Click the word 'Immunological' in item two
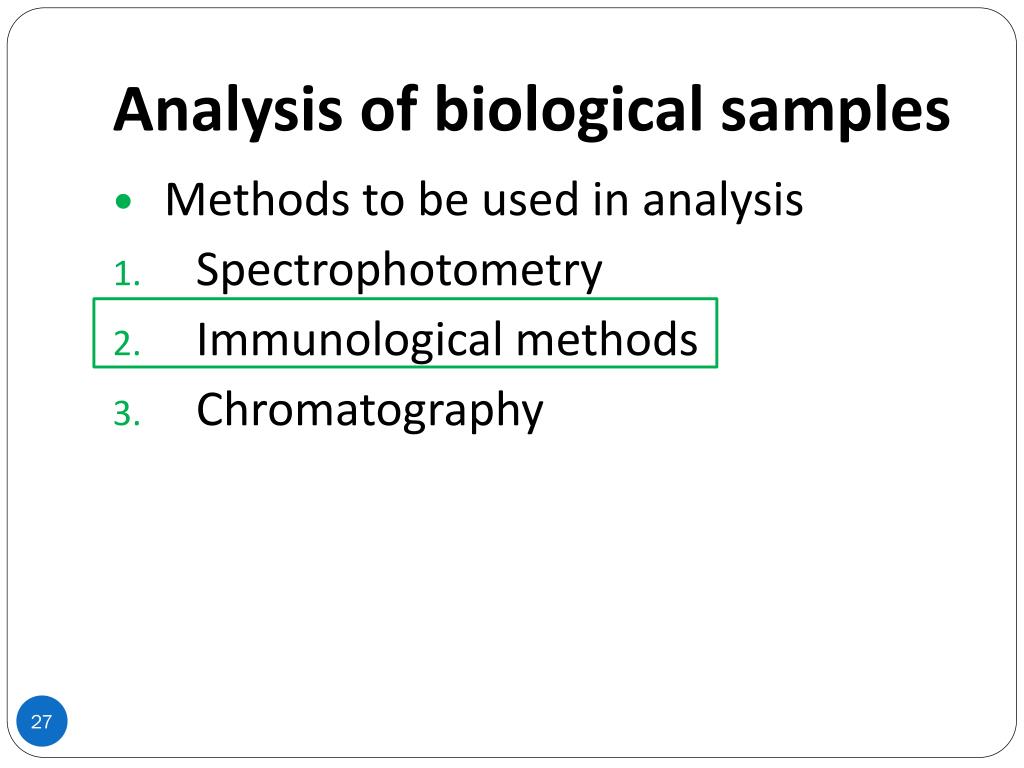Image resolution: width=1024 pixels, height=768 pixels. pos(349,340)
